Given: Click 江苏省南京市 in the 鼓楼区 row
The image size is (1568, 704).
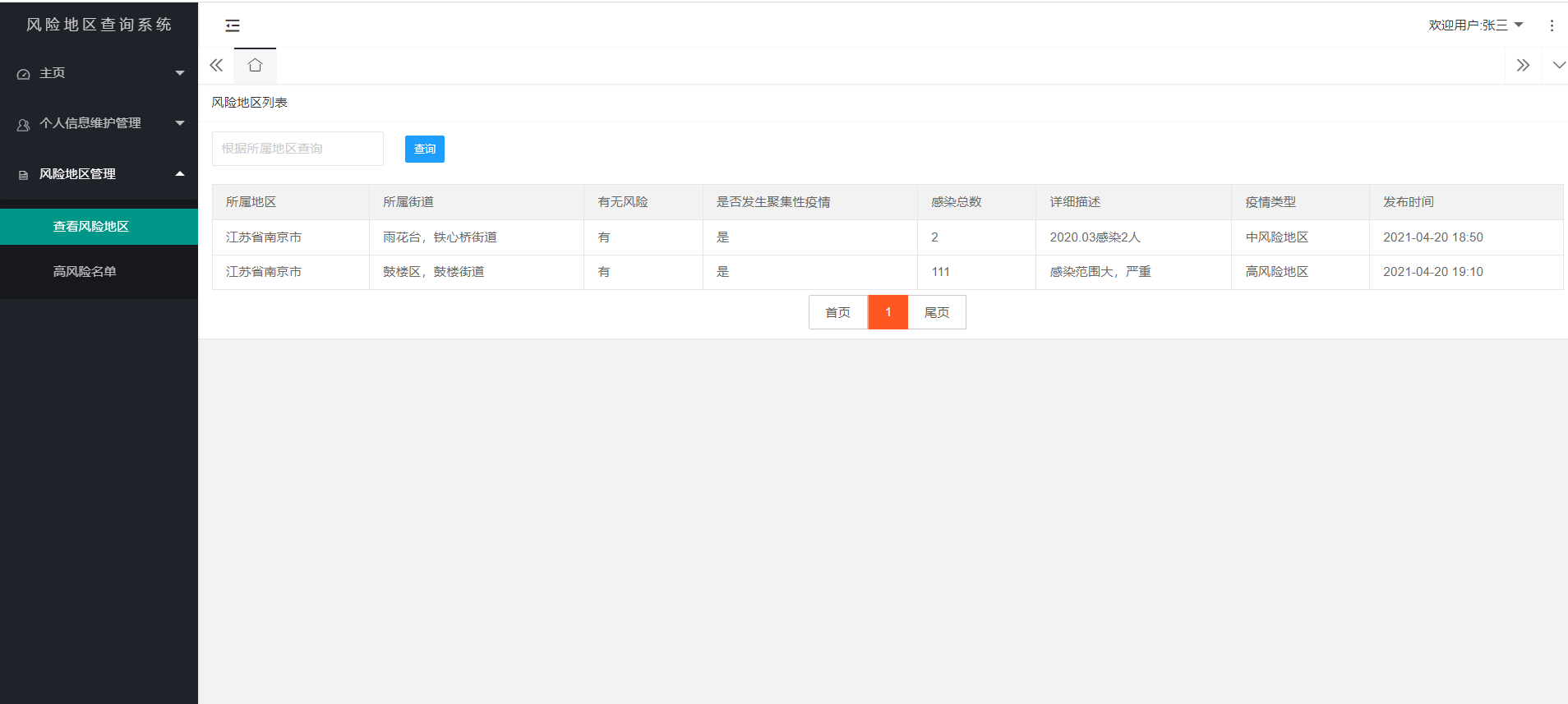Looking at the screenshot, I should tap(264, 272).
